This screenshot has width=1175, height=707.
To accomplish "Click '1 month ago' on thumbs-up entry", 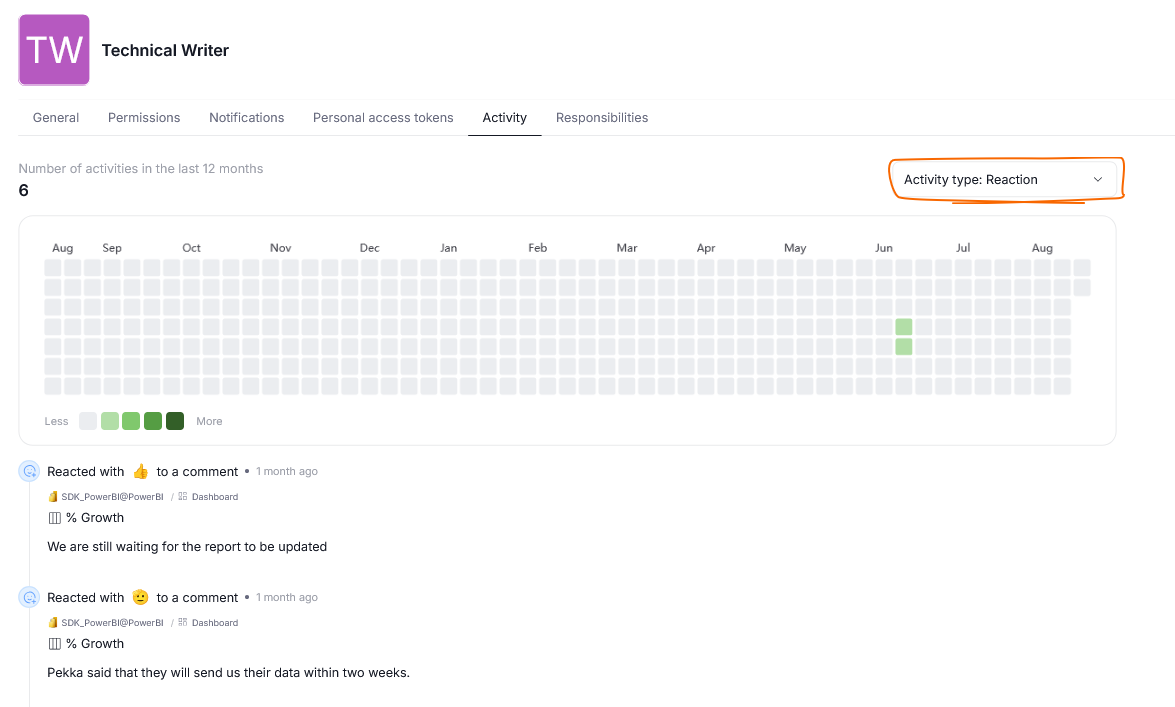I will point(287,472).
